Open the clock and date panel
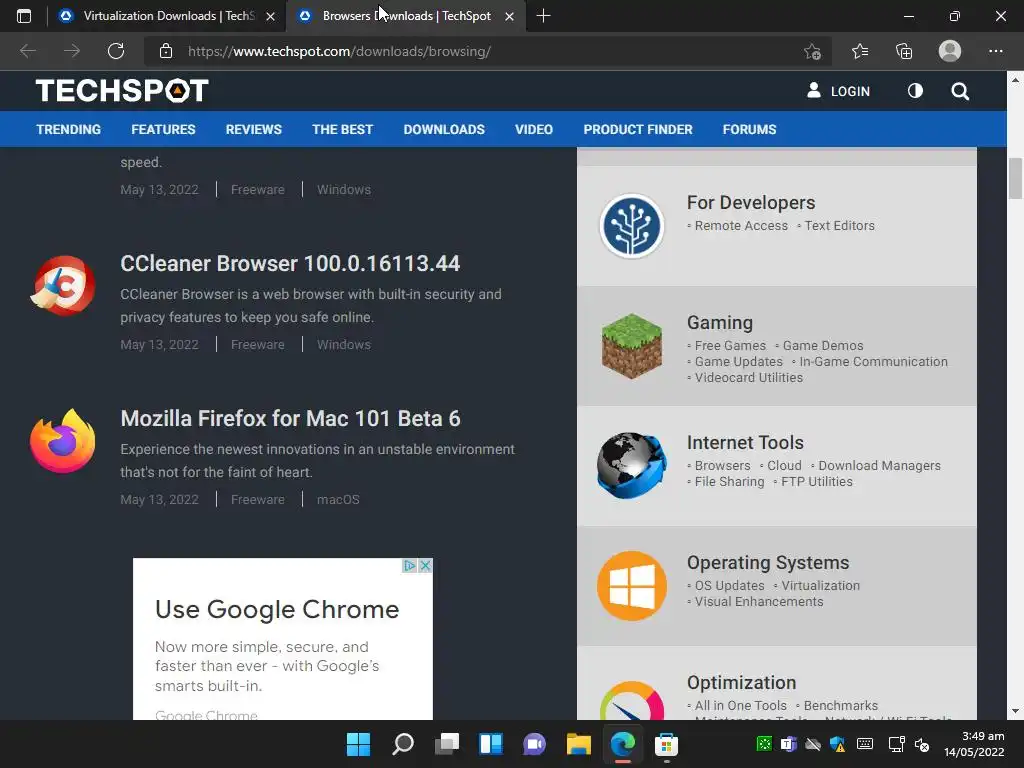 (x=973, y=744)
